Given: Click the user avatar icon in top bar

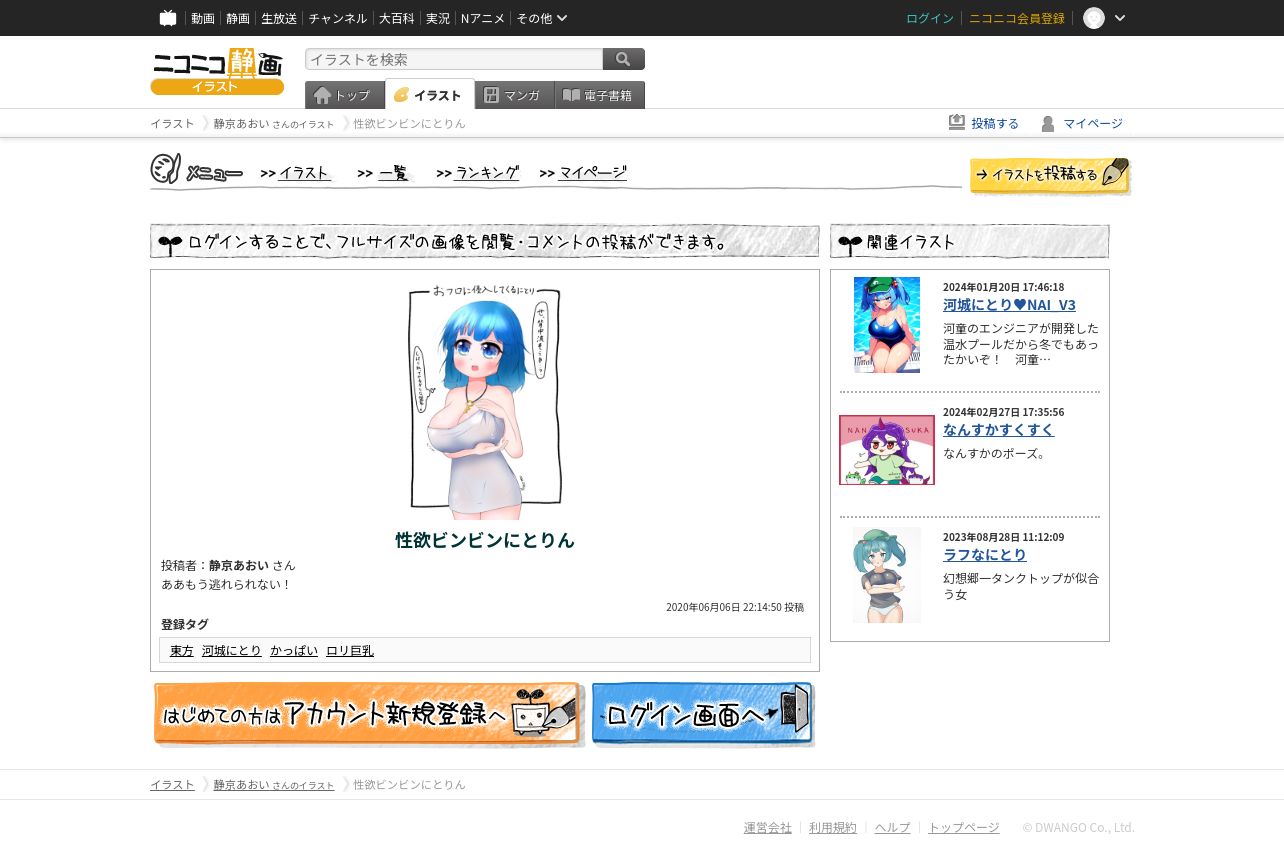Looking at the screenshot, I should 1094,18.
